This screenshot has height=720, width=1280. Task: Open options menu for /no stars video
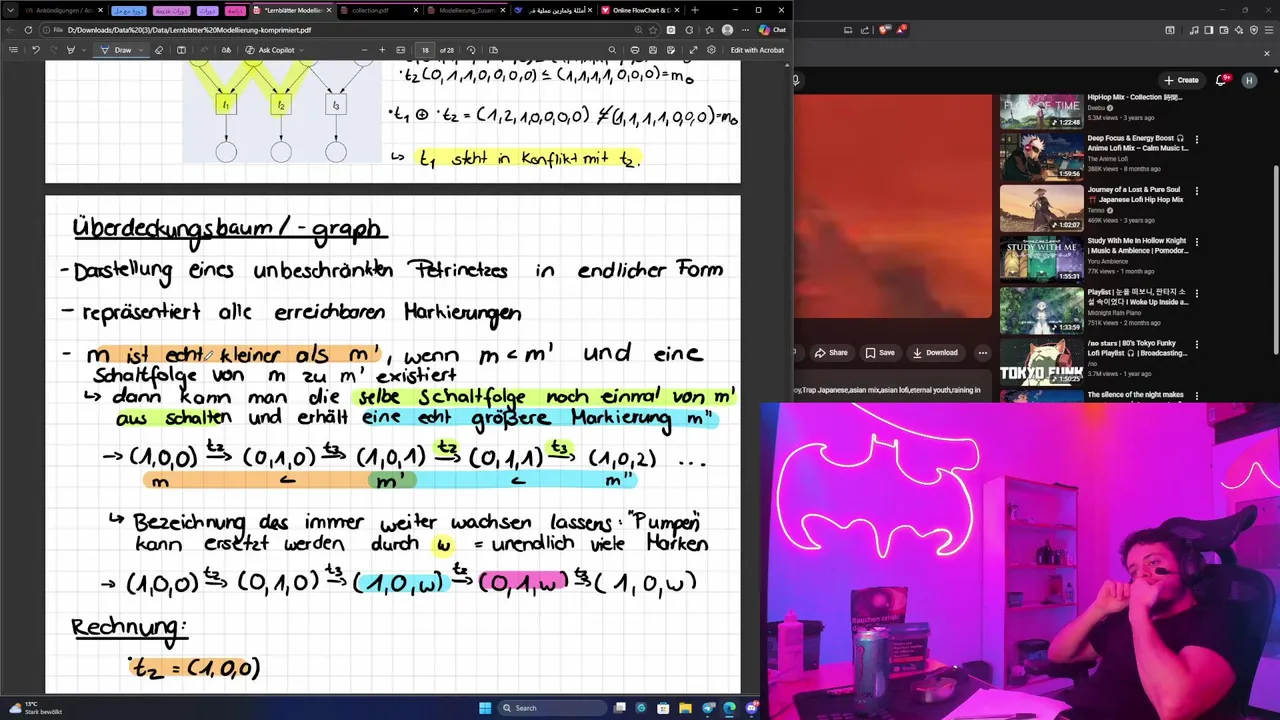(x=1196, y=344)
